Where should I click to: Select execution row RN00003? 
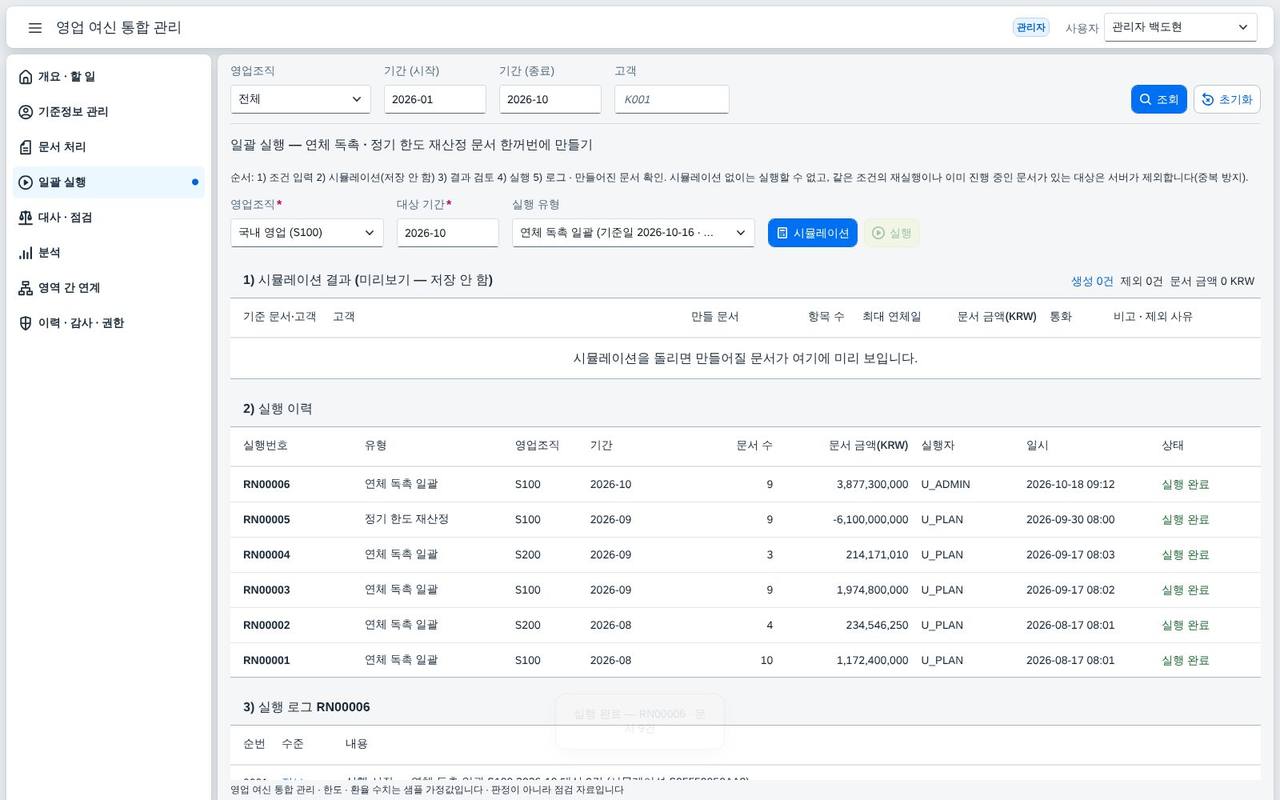pyautogui.click(x=745, y=590)
